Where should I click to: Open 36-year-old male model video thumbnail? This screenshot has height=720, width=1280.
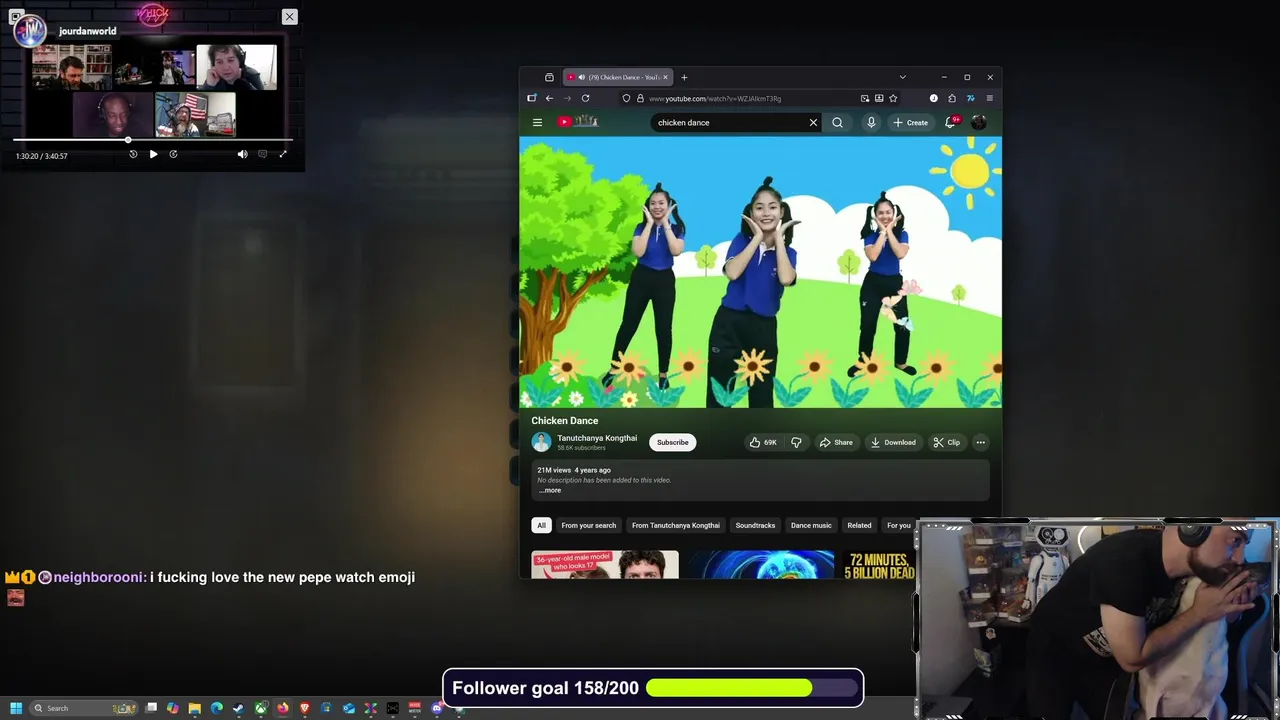click(x=605, y=564)
